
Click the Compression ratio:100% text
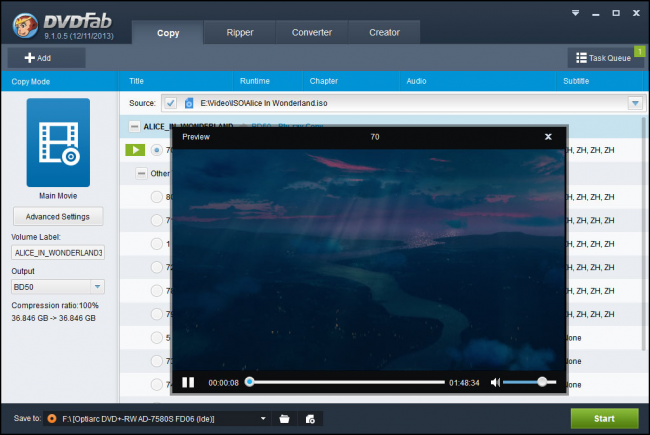click(55, 305)
